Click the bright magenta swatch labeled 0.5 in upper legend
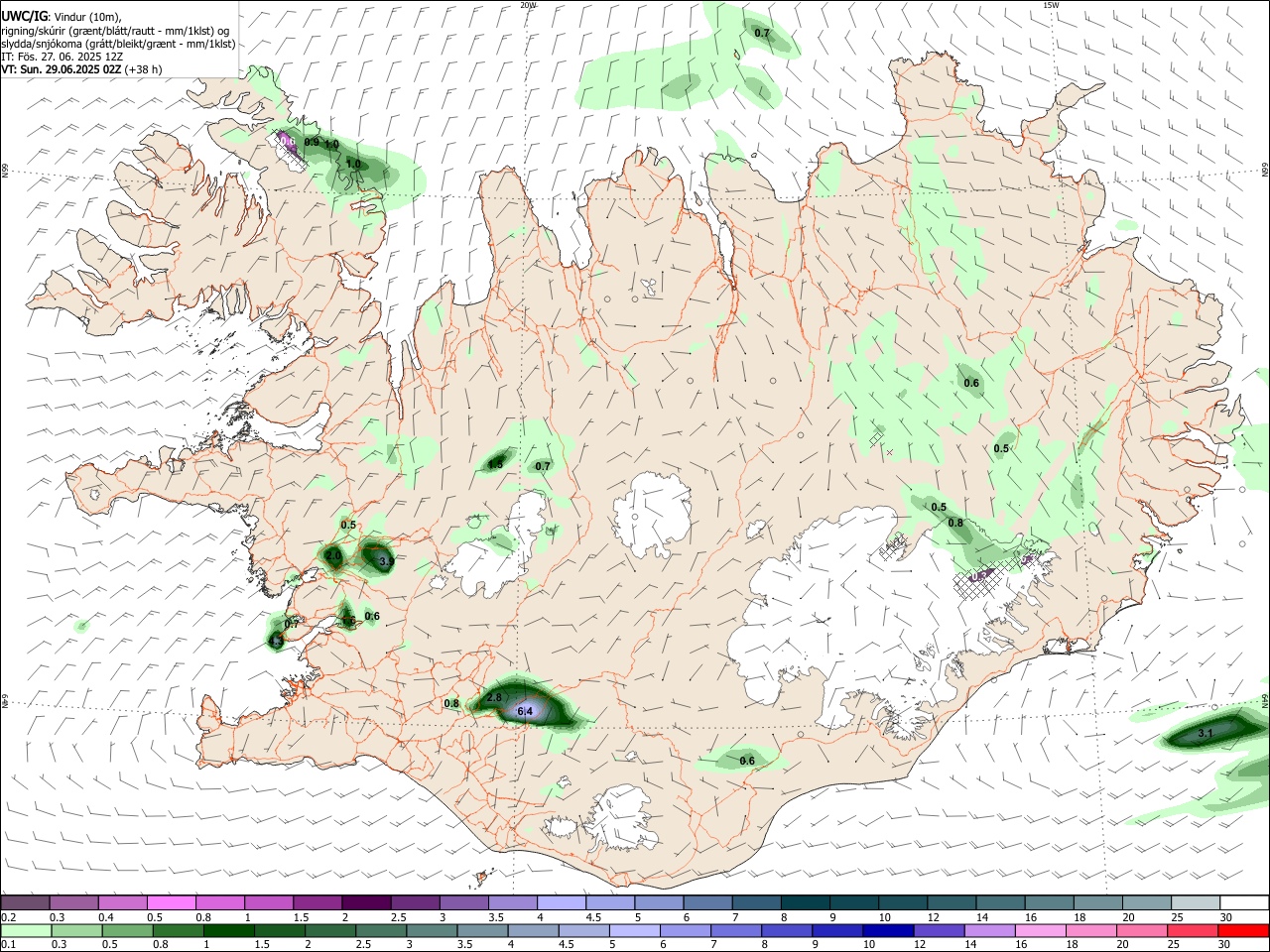The image size is (1270, 952). (171, 902)
